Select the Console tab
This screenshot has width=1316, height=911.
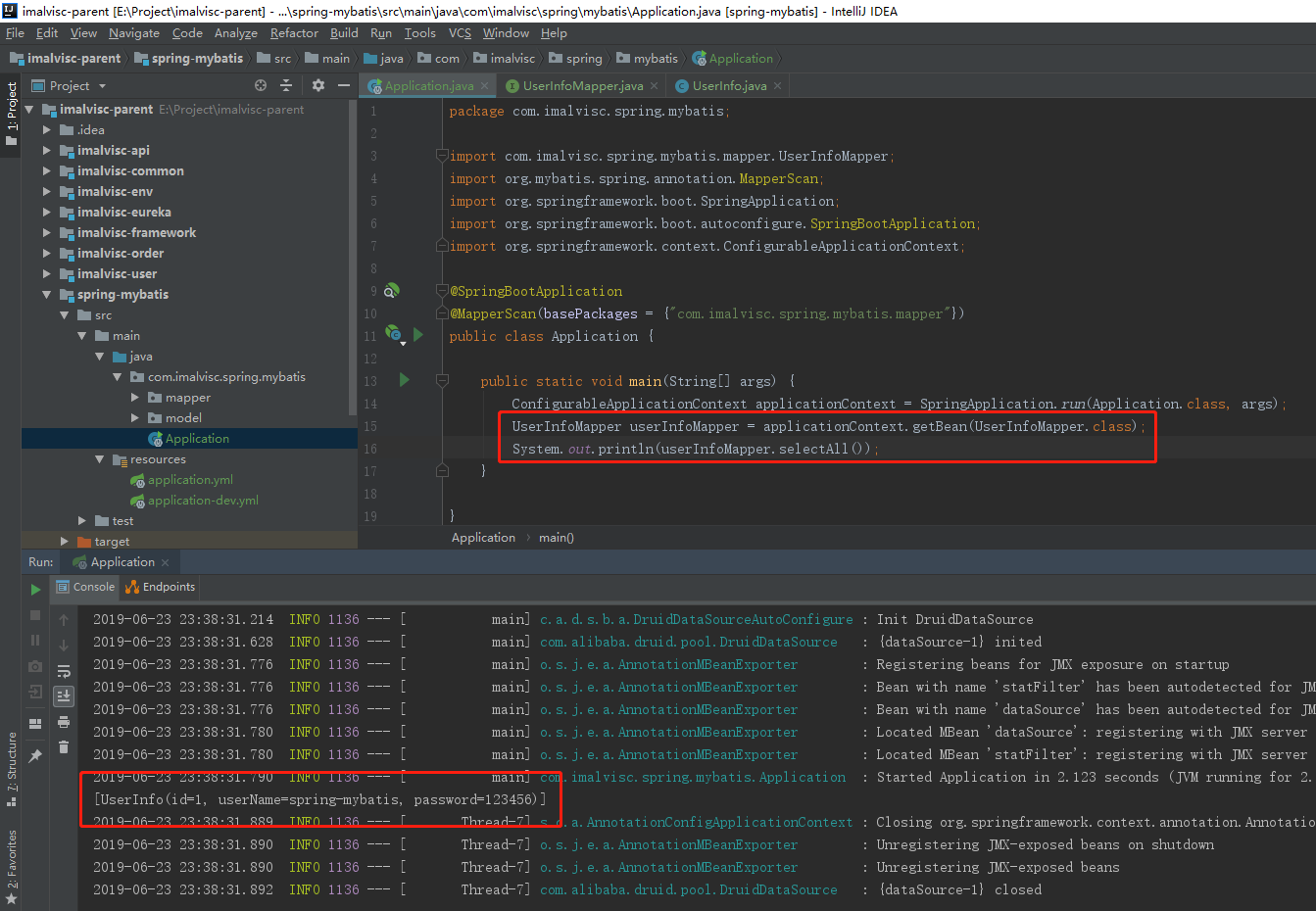coord(85,587)
